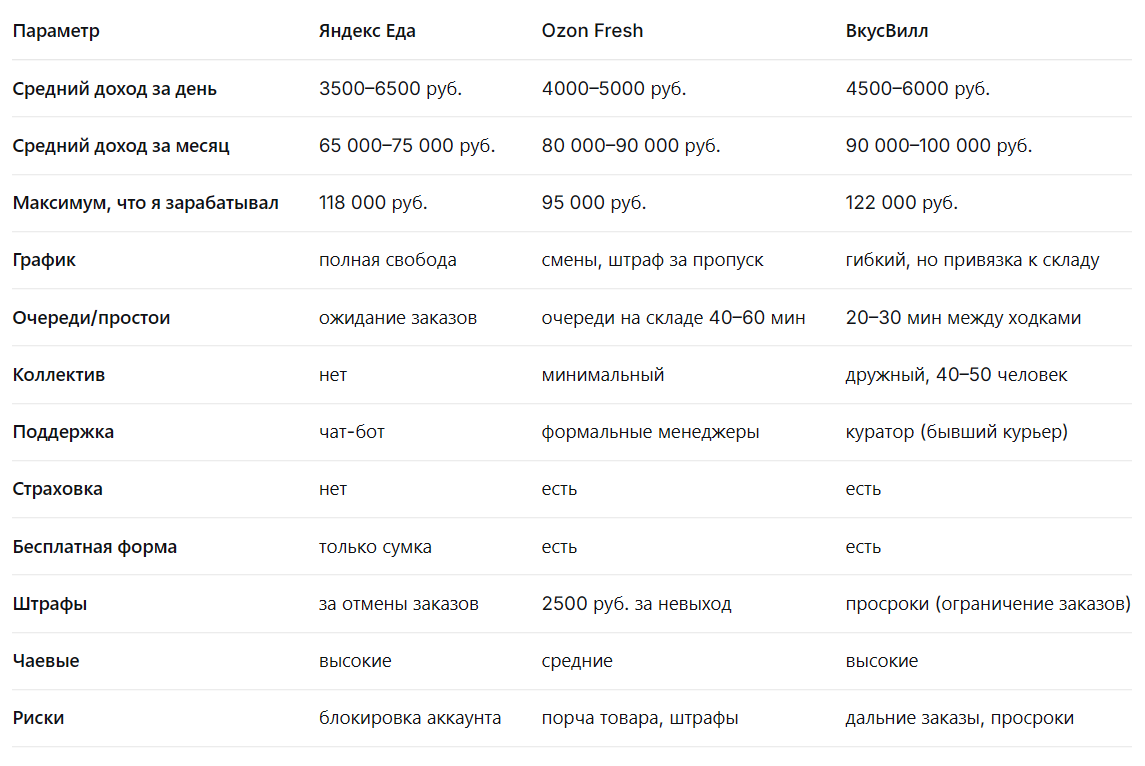This screenshot has height=766, width=1145.
Task: Select дальние заказы, просрочки cell
Action: click(x=960, y=718)
